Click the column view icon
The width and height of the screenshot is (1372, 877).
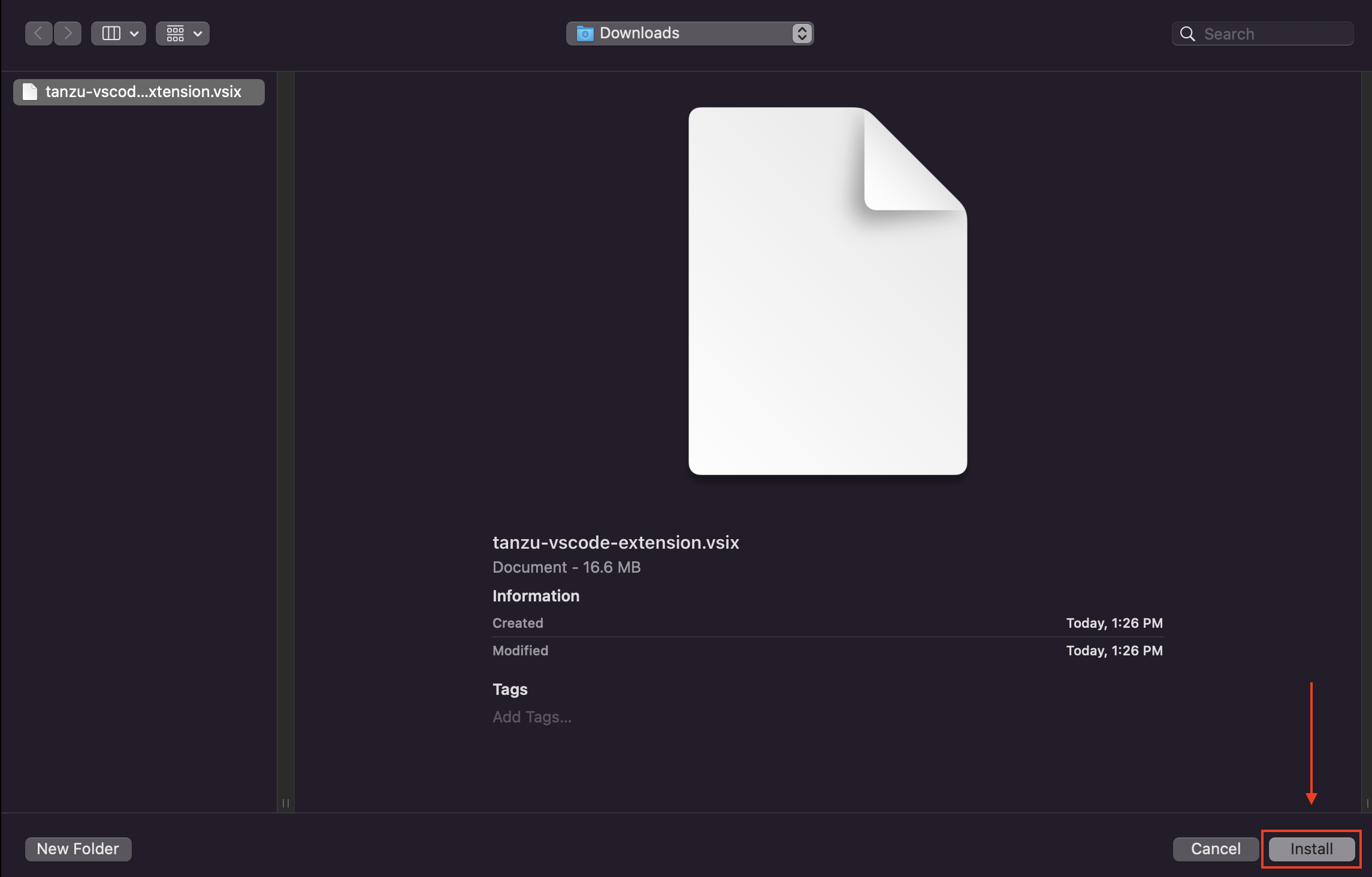click(x=111, y=34)
